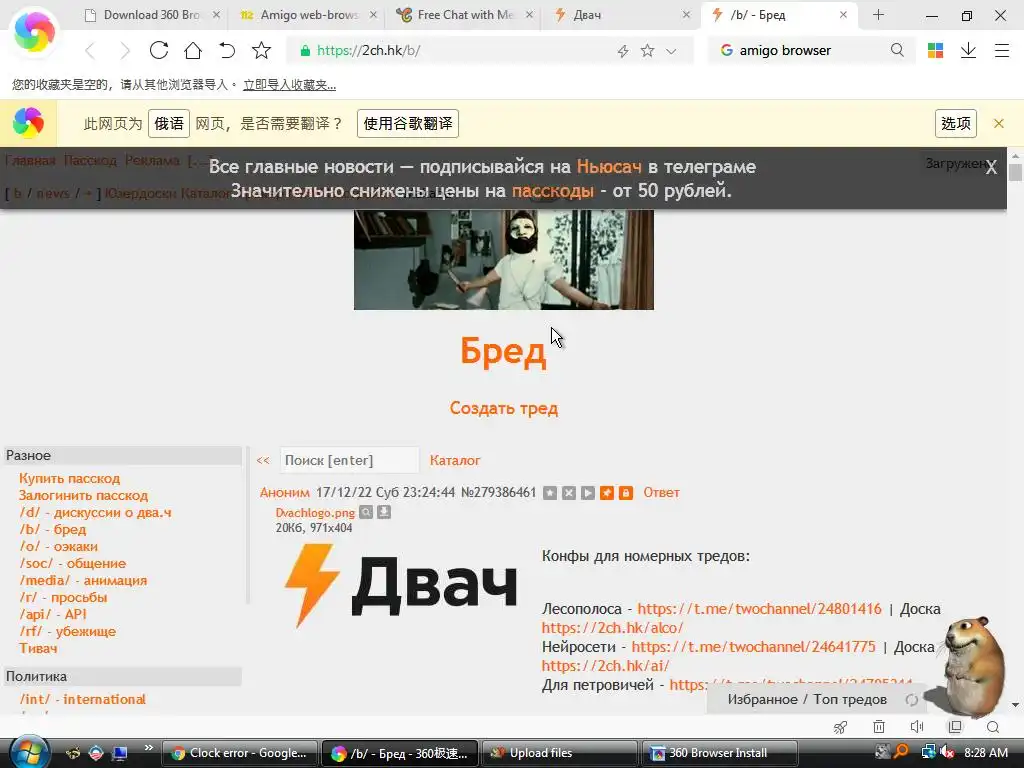Click the trash cleanup status bar icon

click(879, 727)
